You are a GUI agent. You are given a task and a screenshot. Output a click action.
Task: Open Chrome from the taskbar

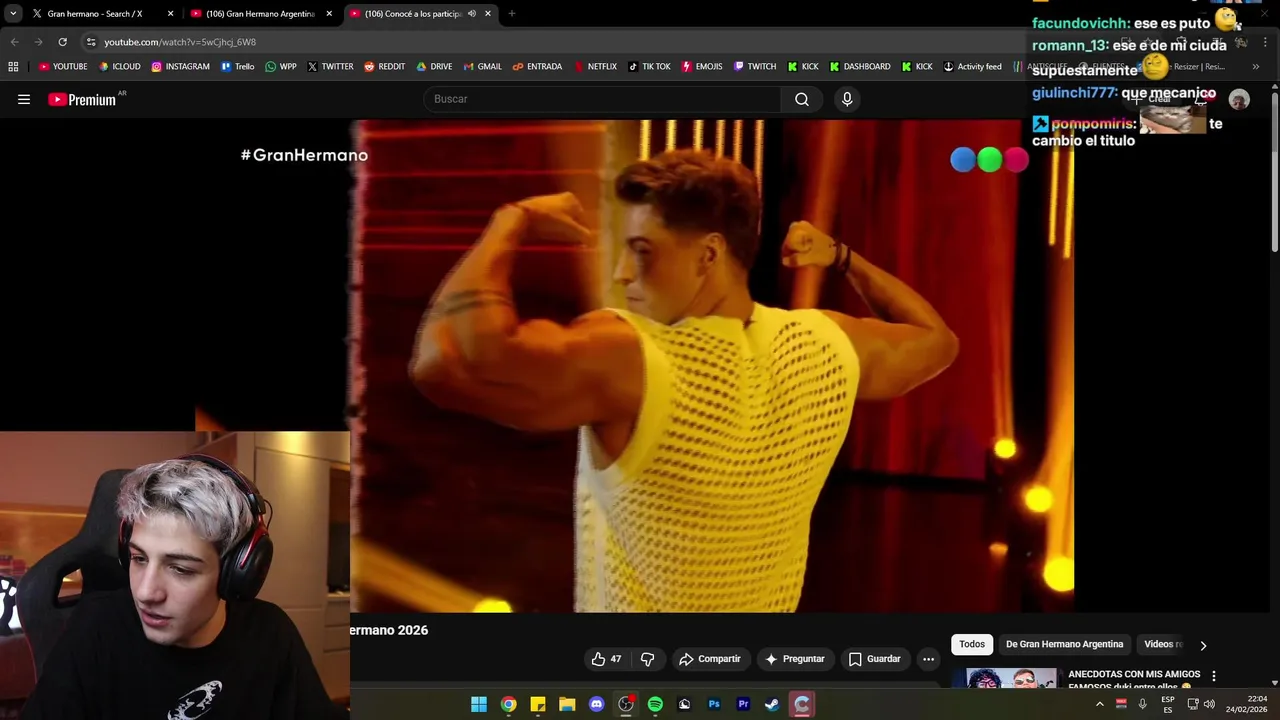[x=508, y=704]
